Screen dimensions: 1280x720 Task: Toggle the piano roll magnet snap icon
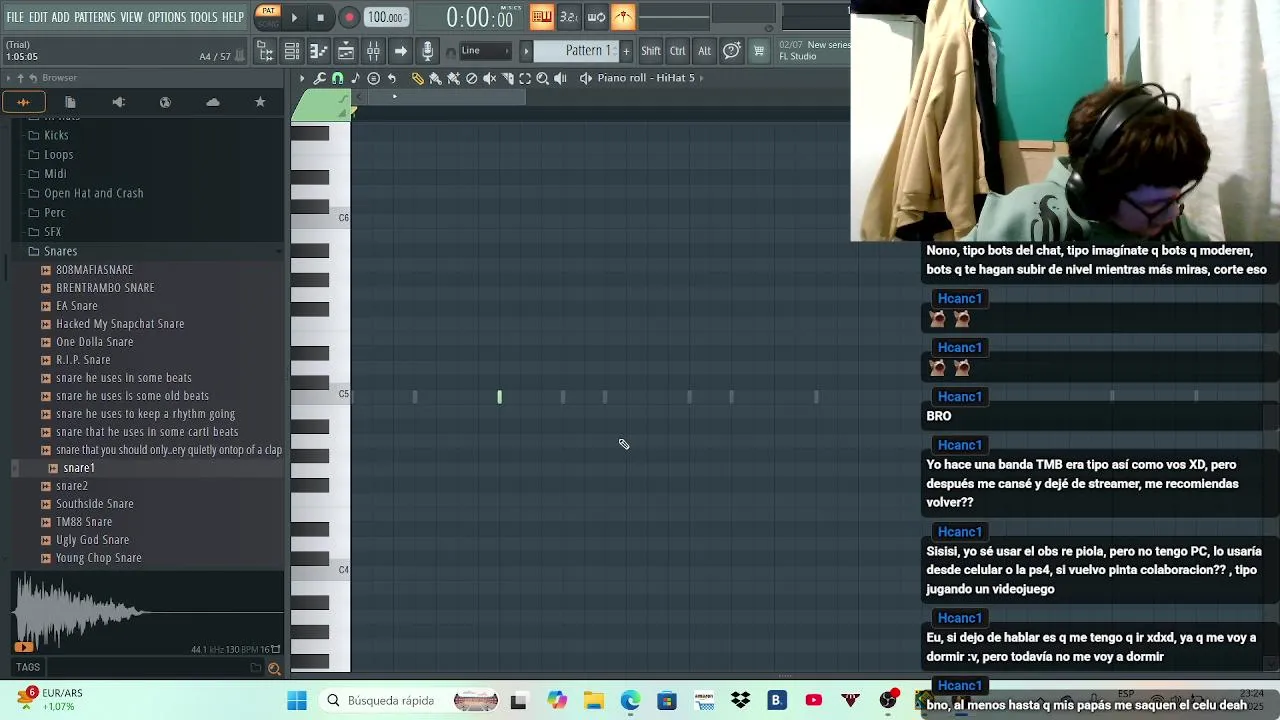click(x=338, y=78)
